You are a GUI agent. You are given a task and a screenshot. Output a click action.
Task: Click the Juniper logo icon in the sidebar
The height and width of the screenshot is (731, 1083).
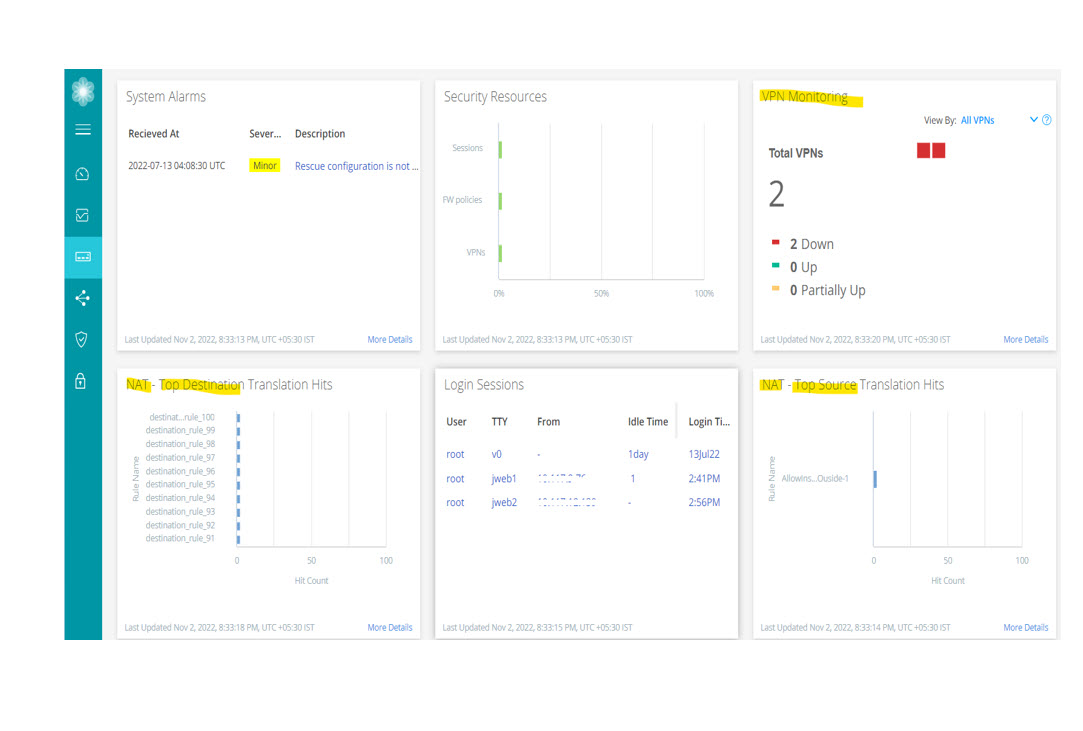coord(83,91)
